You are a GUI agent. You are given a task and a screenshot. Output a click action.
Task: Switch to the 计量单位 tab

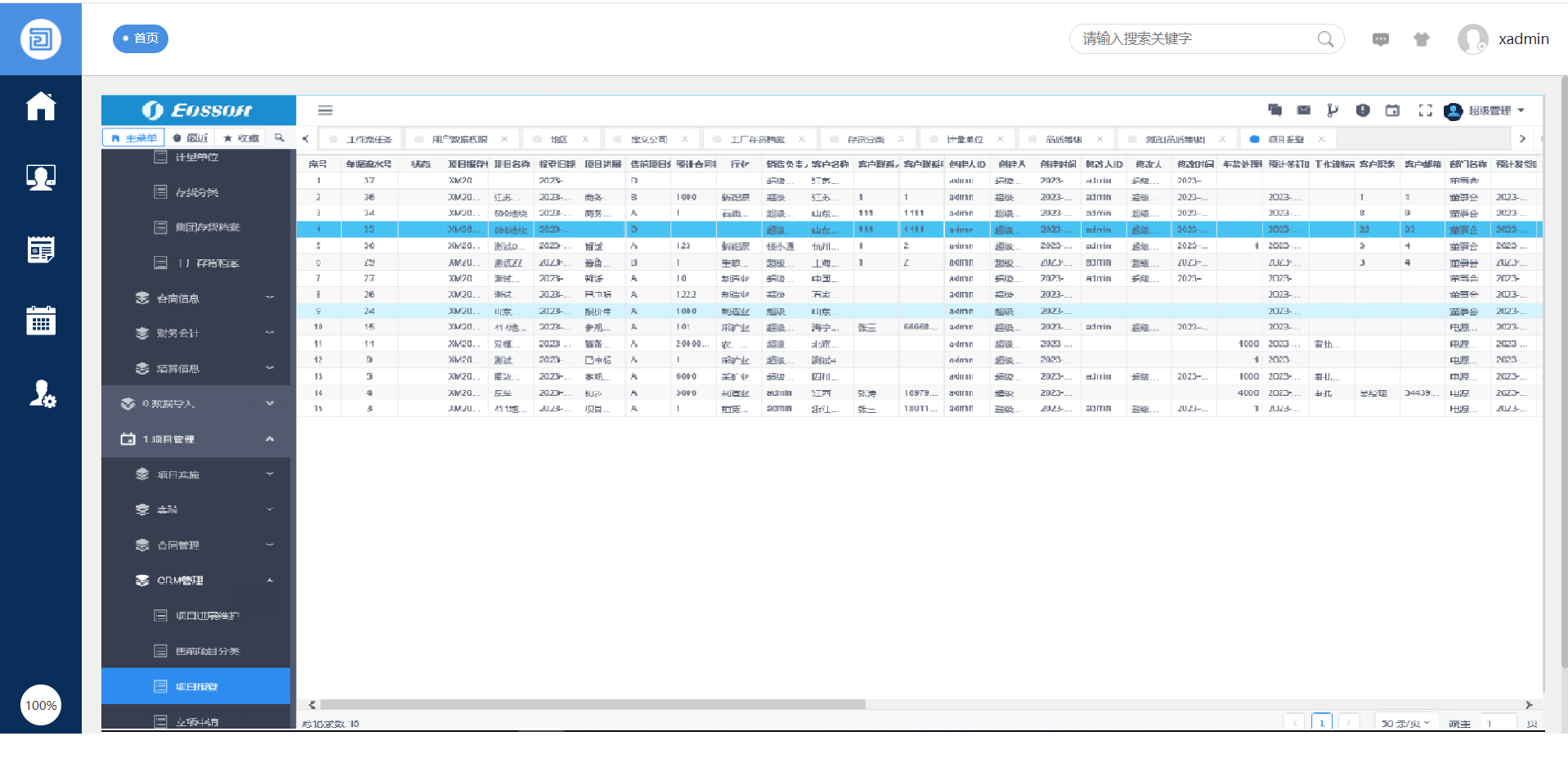coord(965,140)
